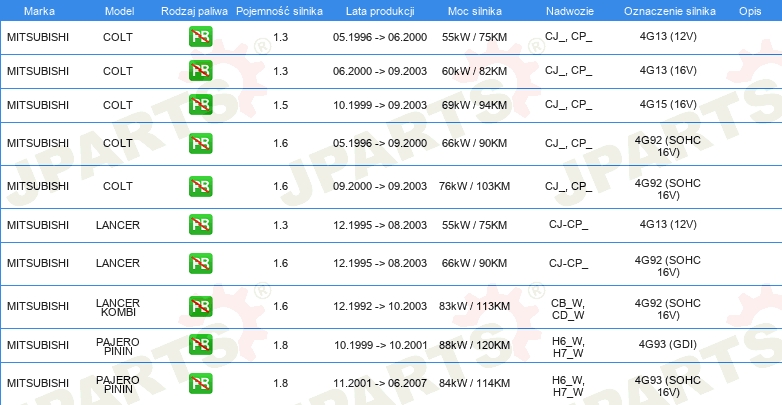Select date range 05.1996 -> 06.2000
This screenshot has height=405, width=782.
tap(380, 37)
